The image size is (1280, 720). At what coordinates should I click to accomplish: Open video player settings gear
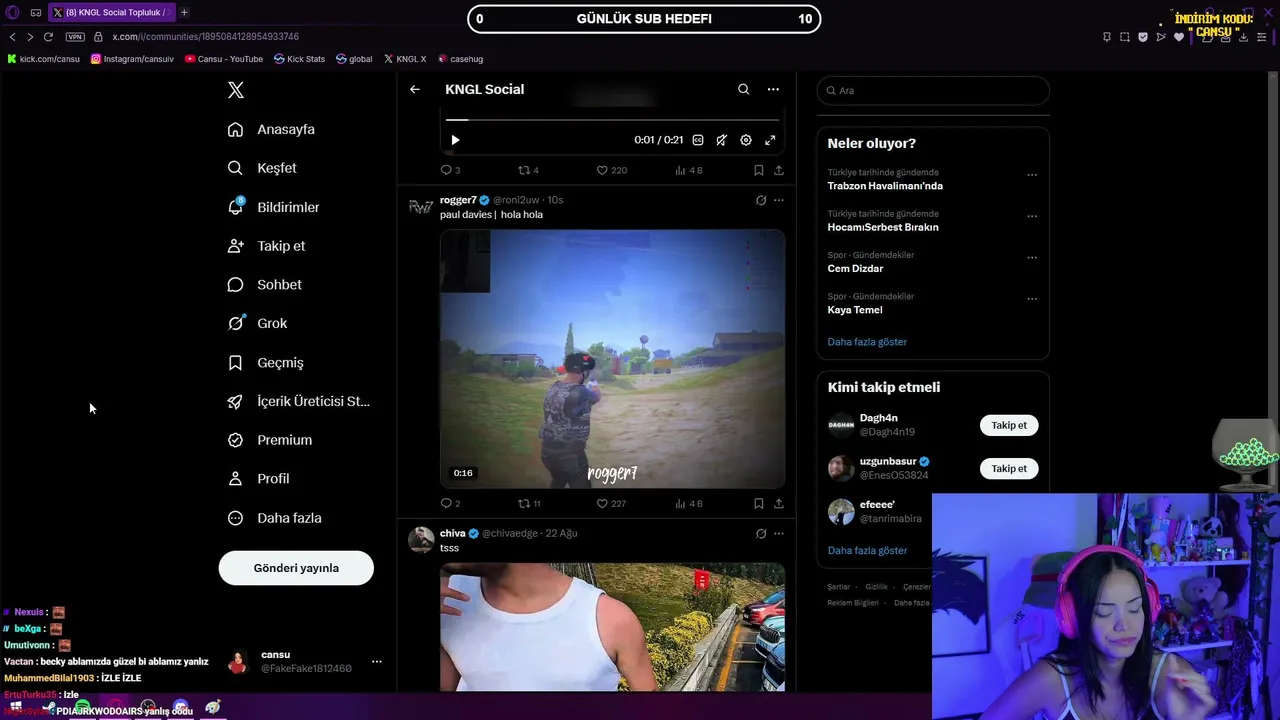point(746,140)
